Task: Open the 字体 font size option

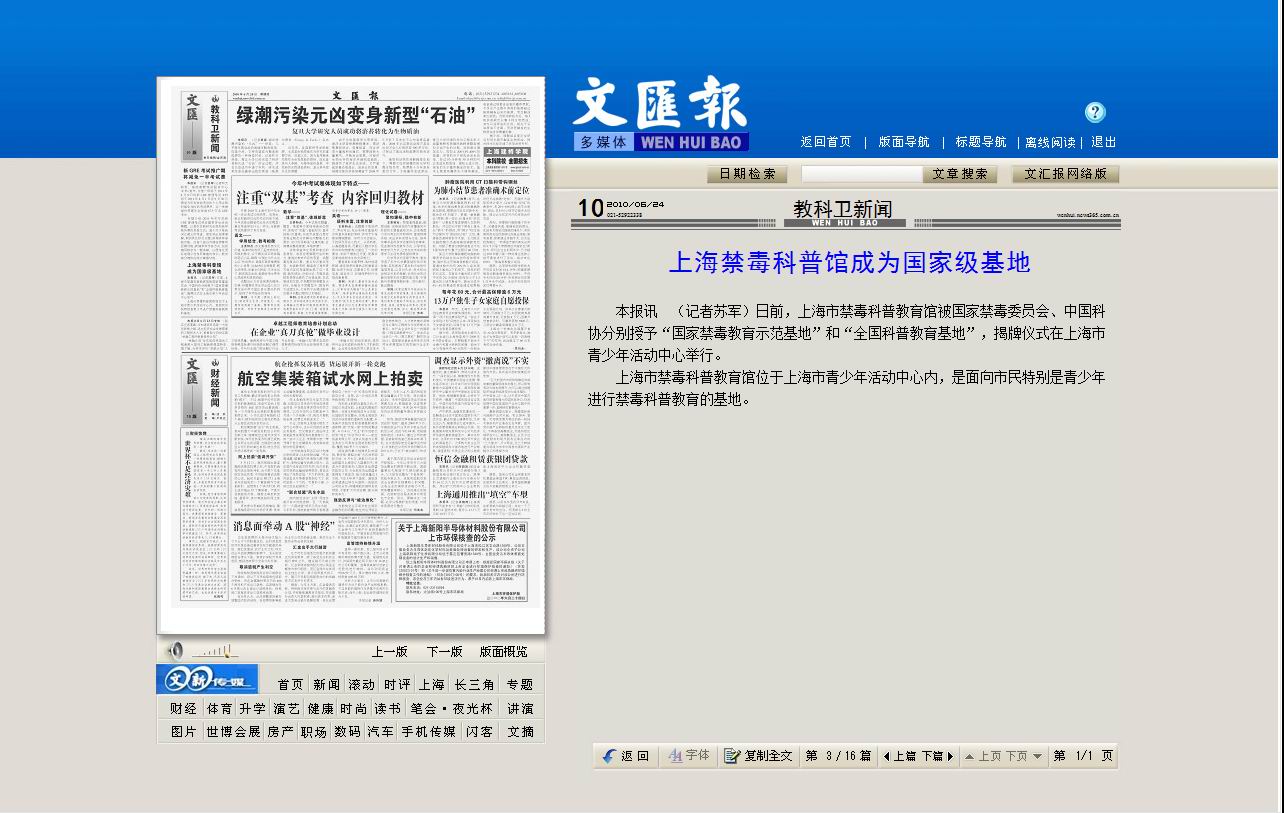Action: 688,756
